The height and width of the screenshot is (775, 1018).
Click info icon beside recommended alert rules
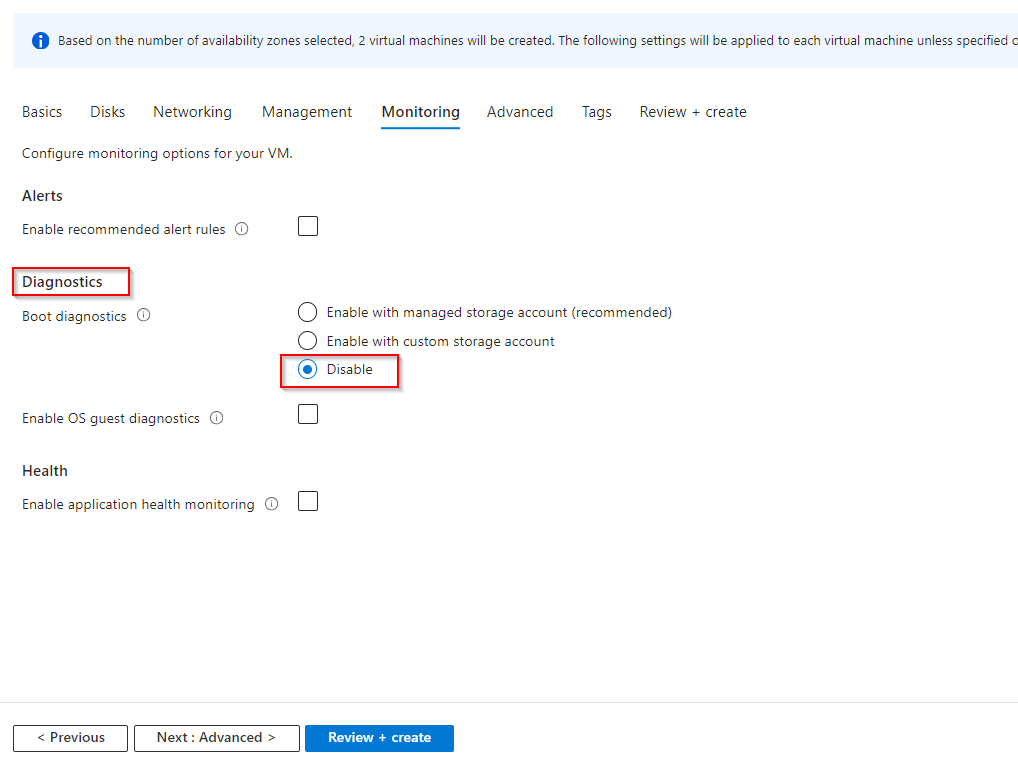pyautogui.click(x=241, y=229)
